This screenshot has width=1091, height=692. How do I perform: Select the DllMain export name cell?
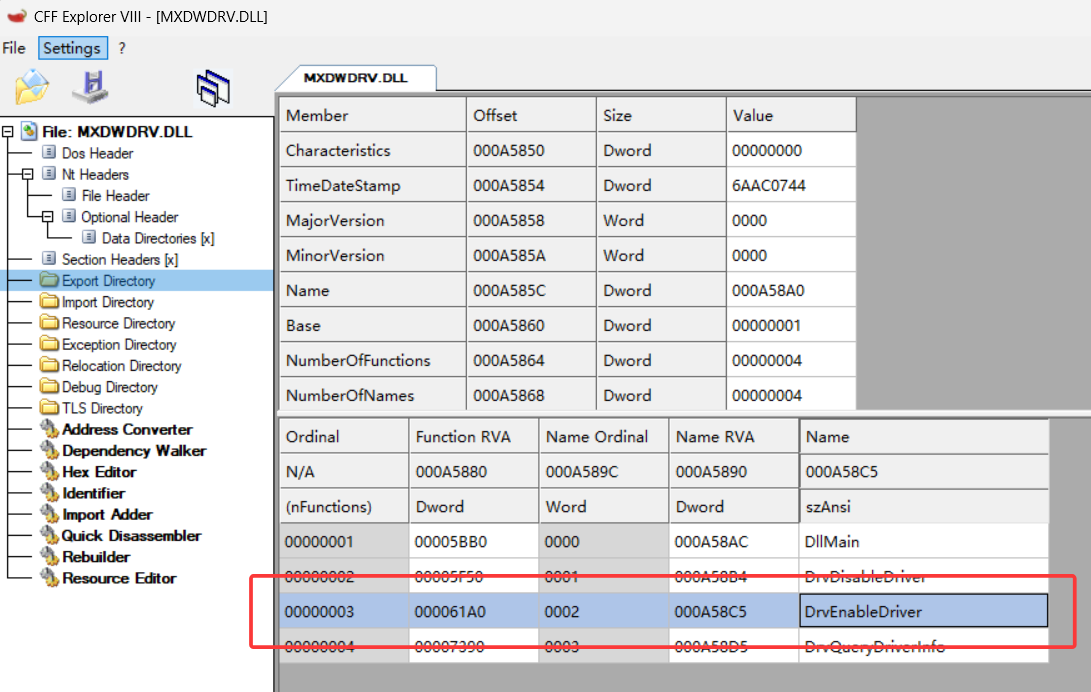[924, 542]
